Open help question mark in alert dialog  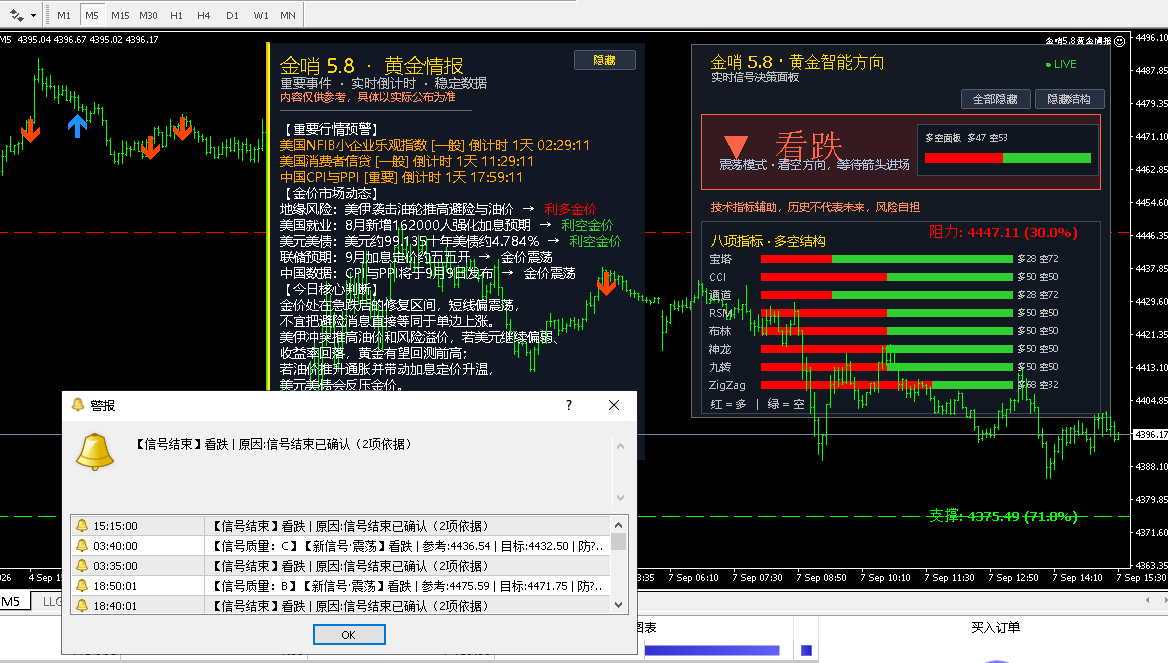coord(569,405)
